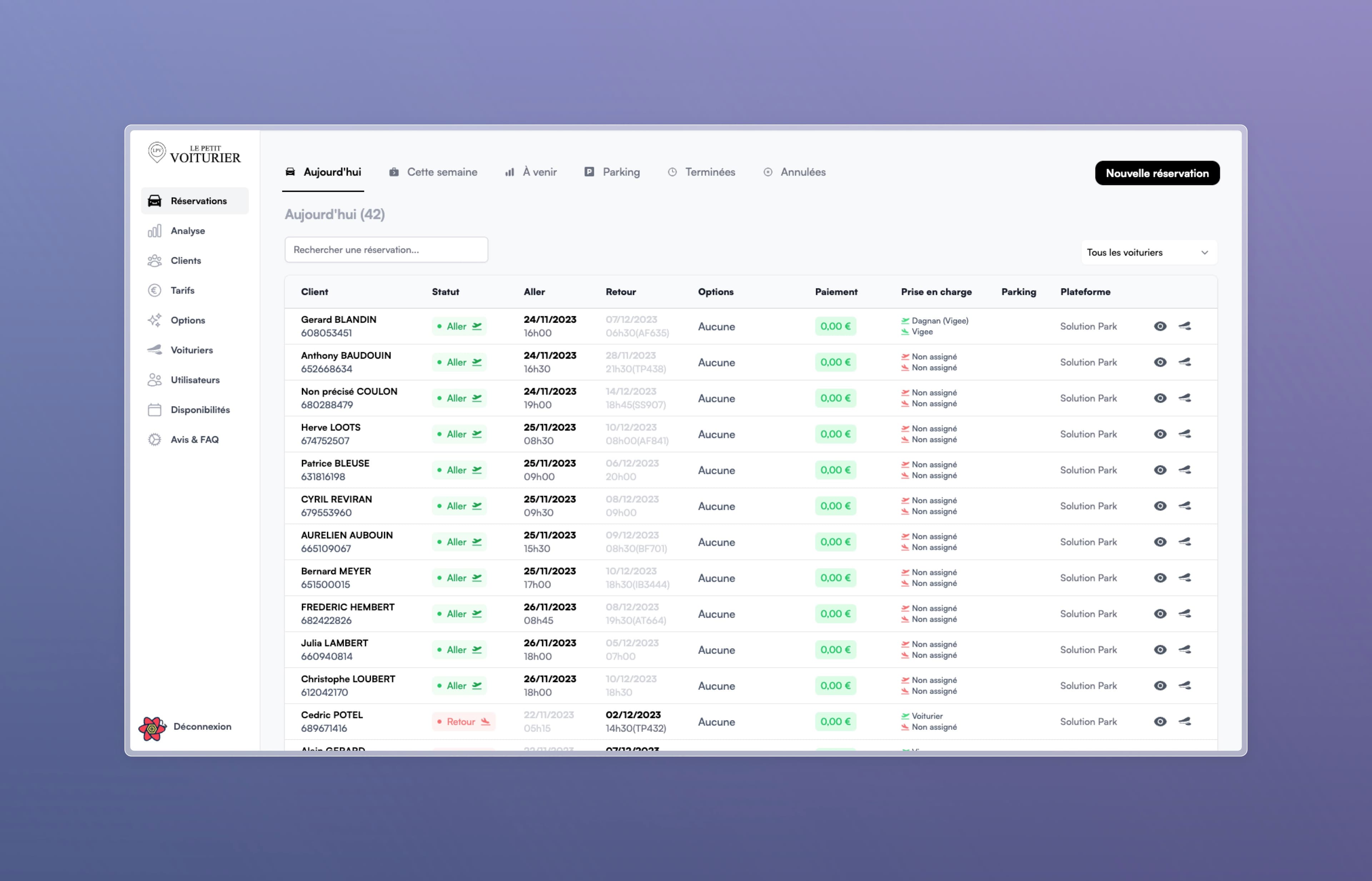Open the sidebar Options sparkle item
The width and height of the screenshot is (1372, 881).
tap(187, 320)
